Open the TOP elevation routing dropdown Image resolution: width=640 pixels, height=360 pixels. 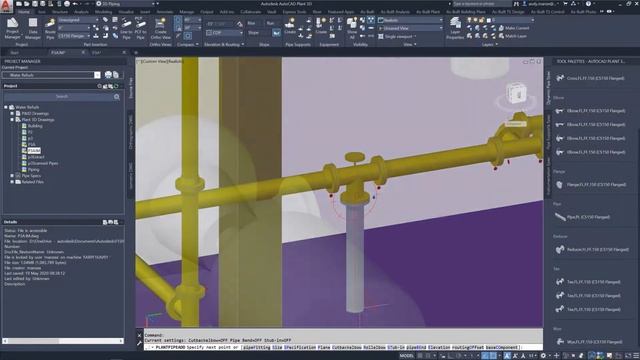224,33
